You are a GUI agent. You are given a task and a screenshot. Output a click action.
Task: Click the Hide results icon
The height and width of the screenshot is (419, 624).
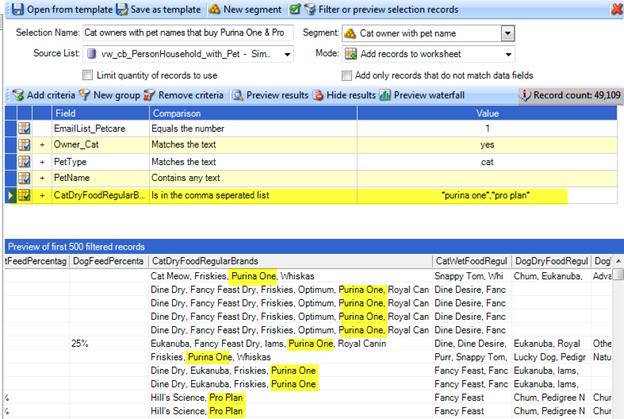(318, 95)
